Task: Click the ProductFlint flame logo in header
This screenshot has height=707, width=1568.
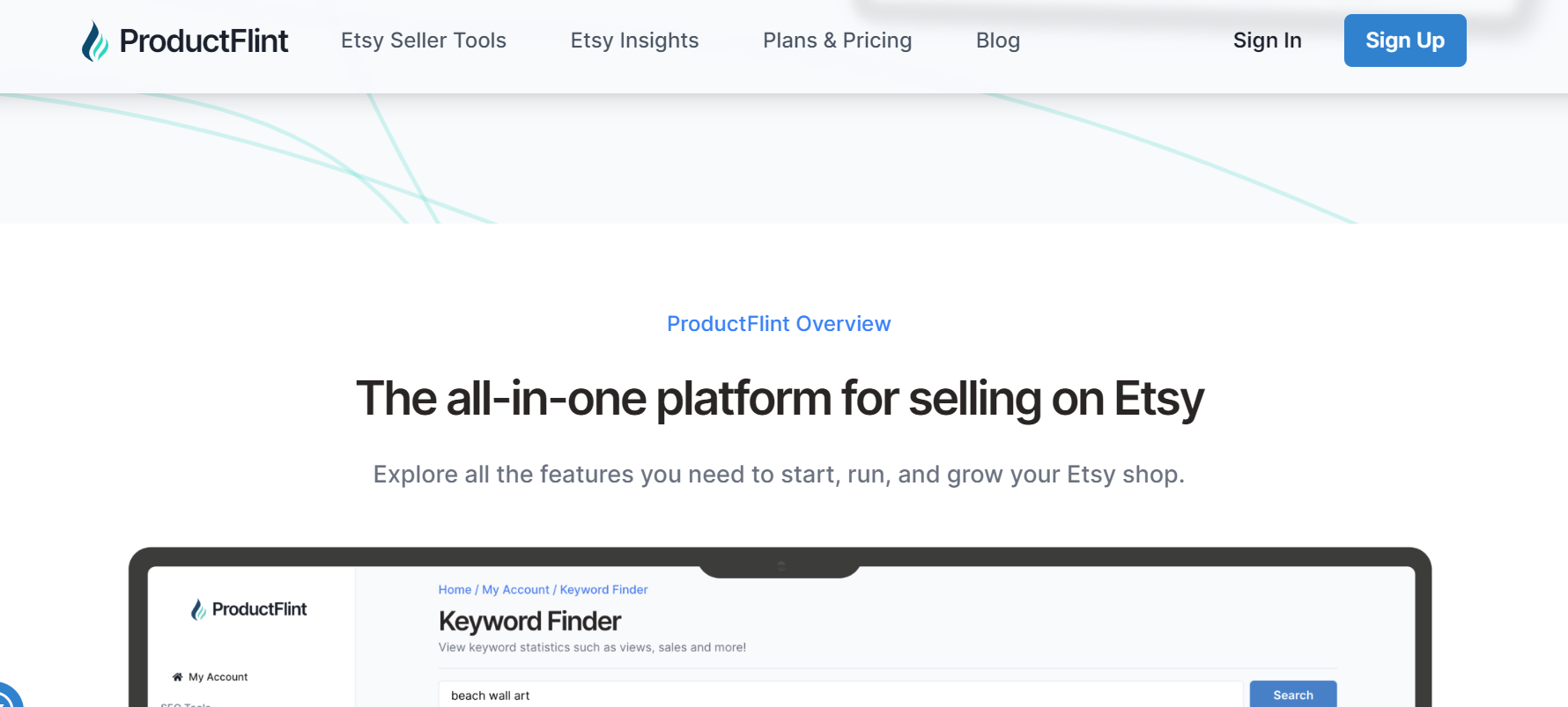Action: tap(94, 41)
